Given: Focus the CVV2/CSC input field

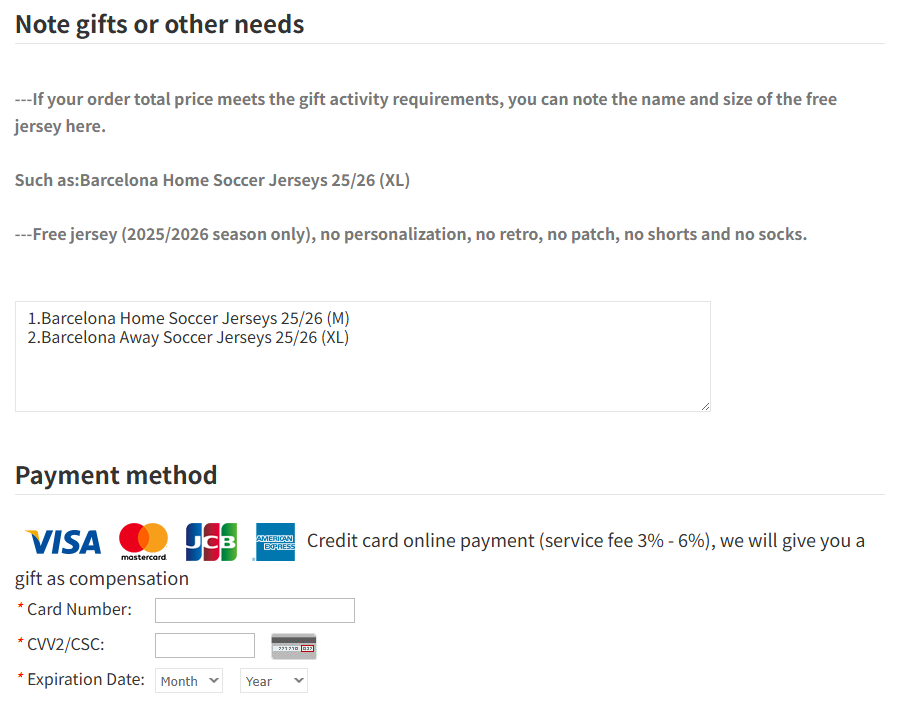Looking at the screenshot, I should click(x=205, y=646).
